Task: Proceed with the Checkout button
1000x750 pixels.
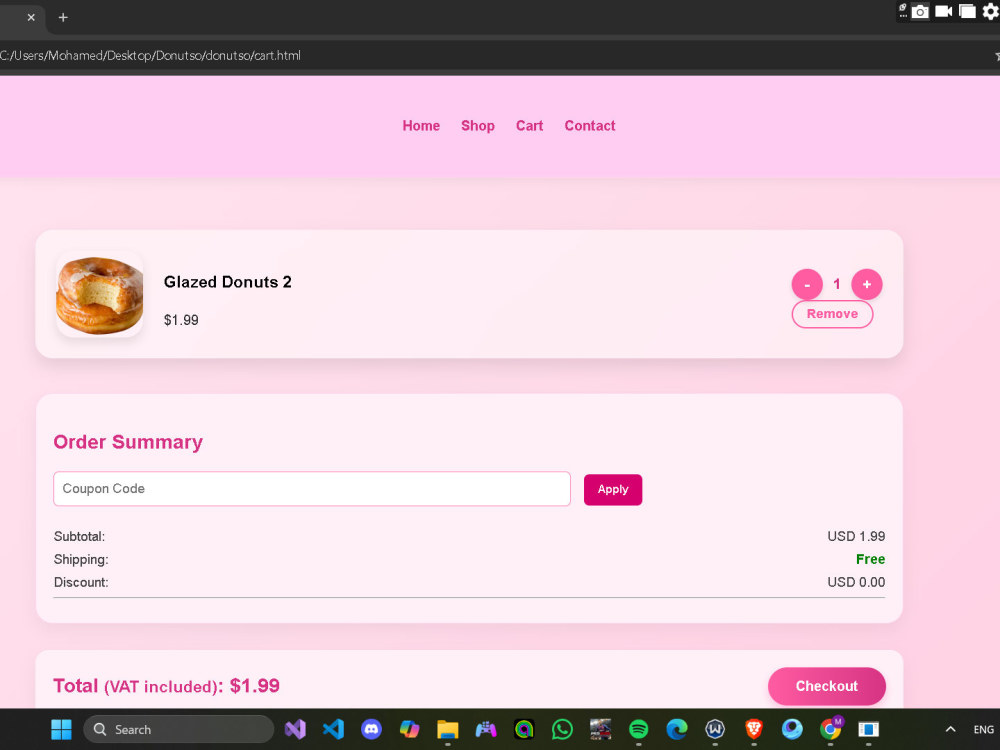Action: click(827, 686)
